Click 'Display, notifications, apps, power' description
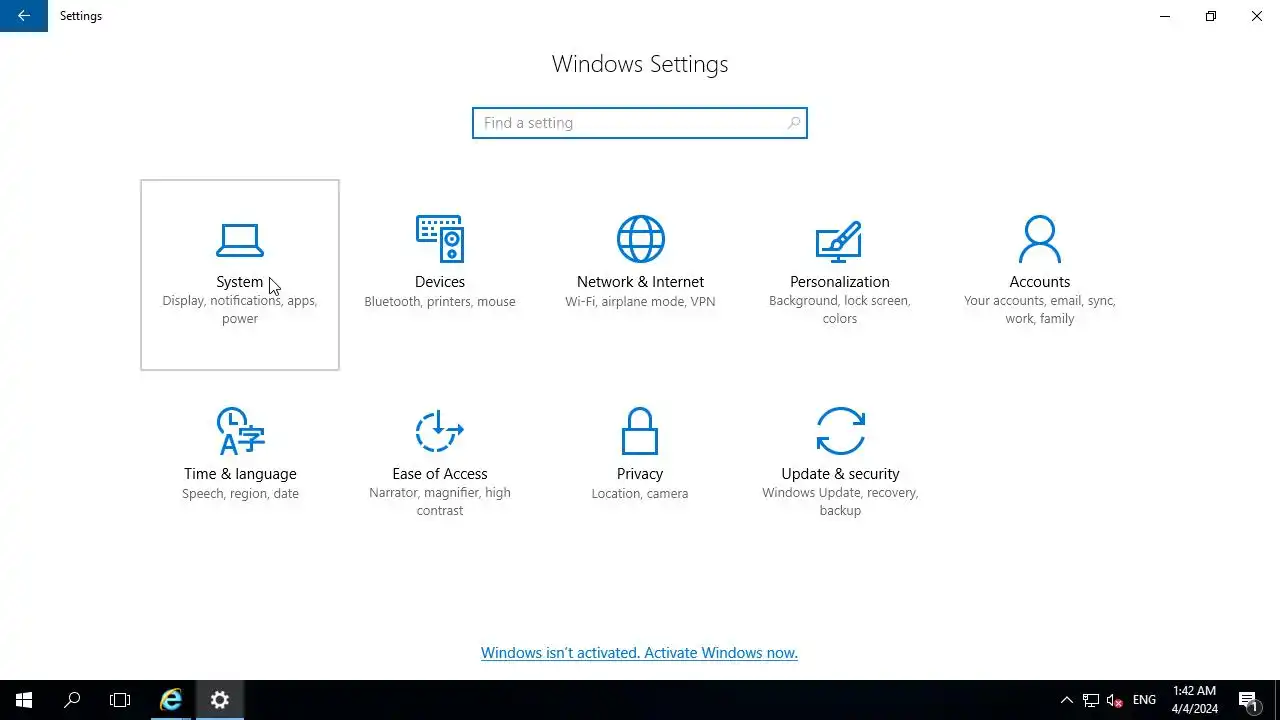 click(240, 310)
